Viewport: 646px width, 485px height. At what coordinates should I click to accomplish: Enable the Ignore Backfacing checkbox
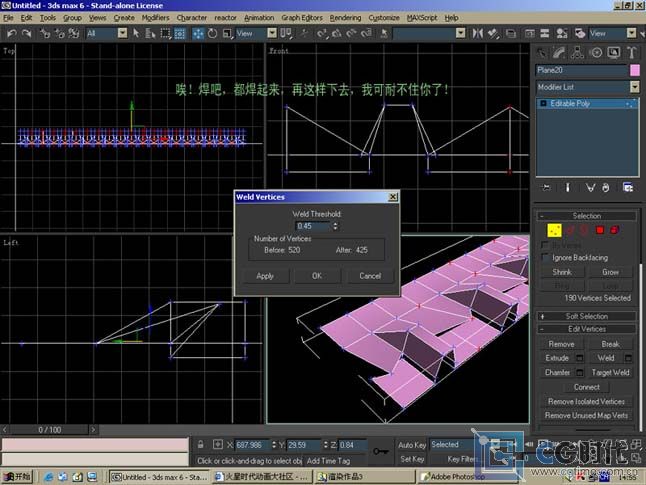click(x=545, y=258)
